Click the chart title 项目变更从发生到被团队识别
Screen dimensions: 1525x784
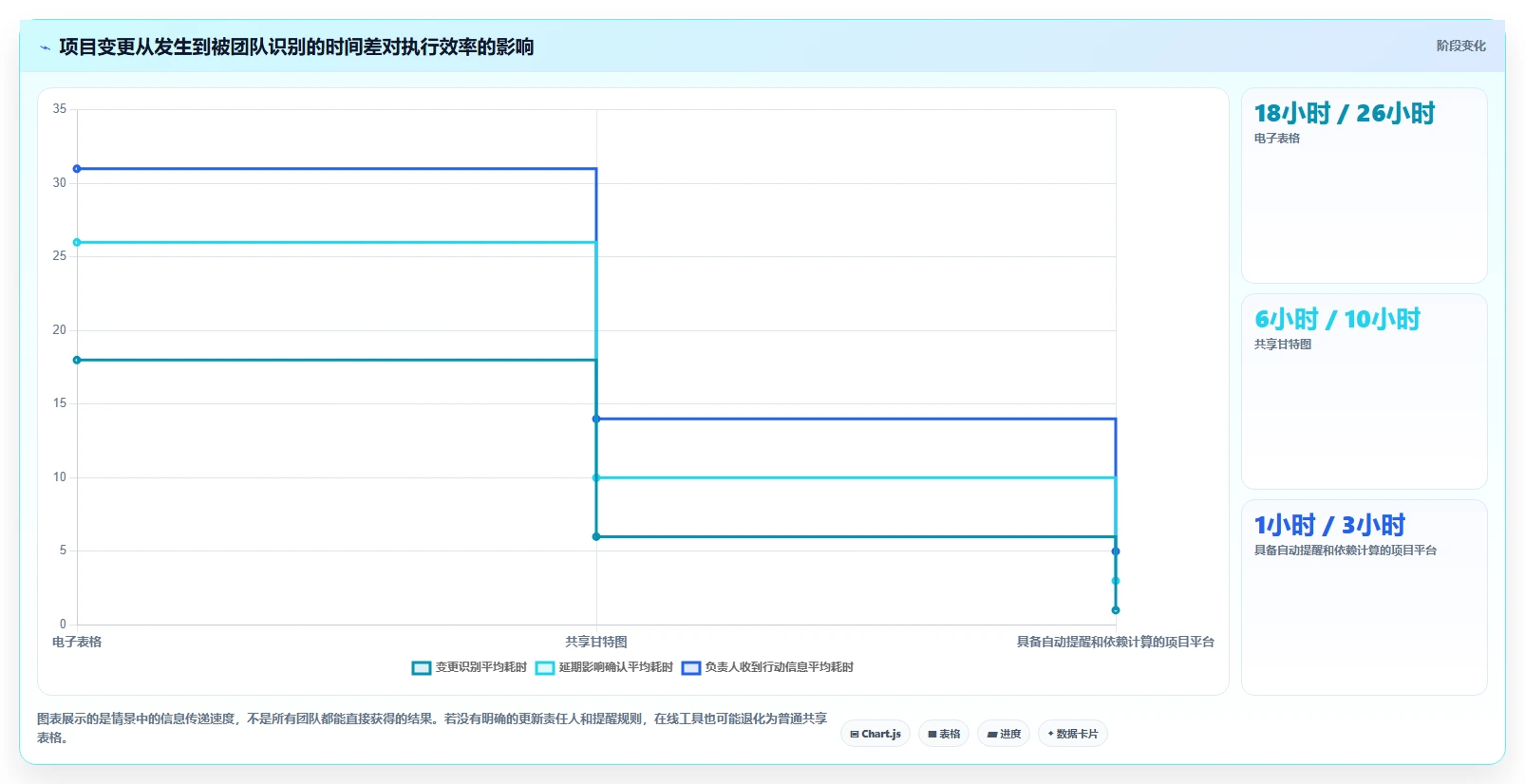click(296, 47)
